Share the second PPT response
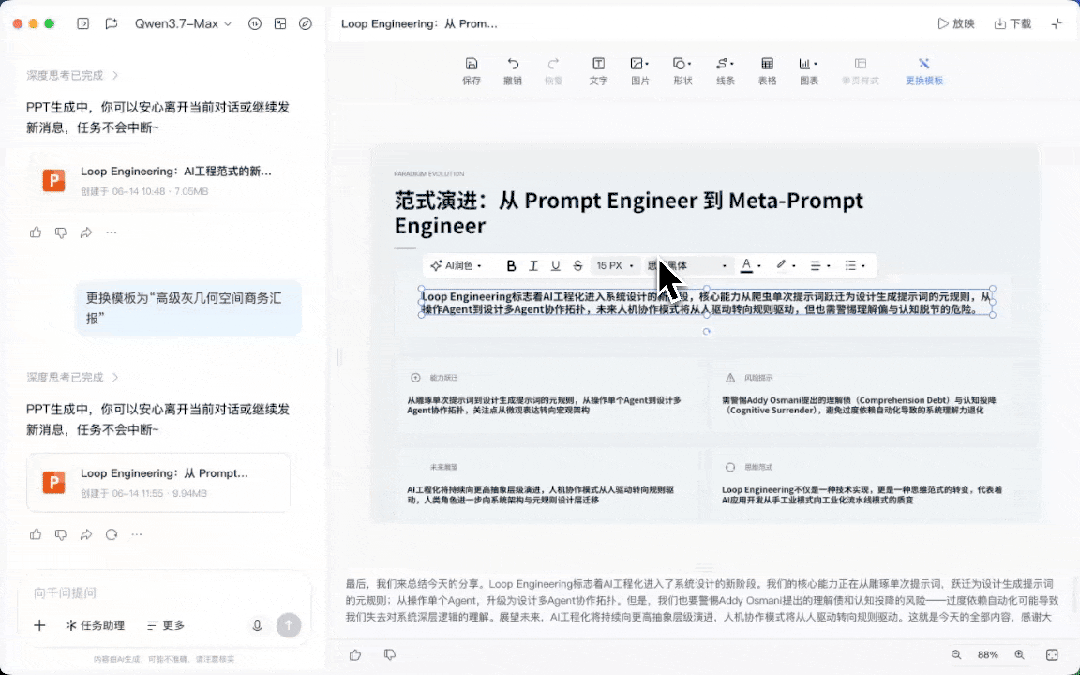 coord(86,534)
